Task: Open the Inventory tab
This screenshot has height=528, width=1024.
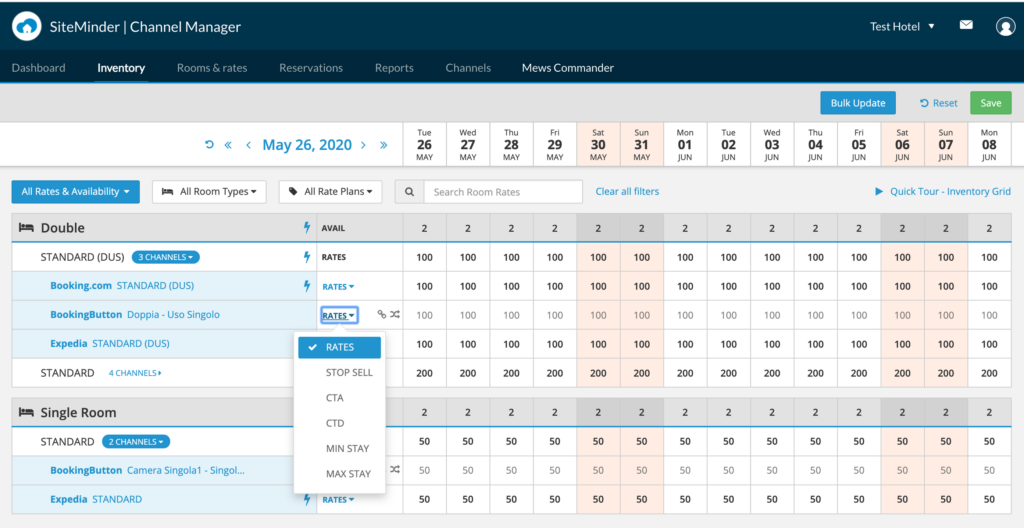Action: point(121,67)
